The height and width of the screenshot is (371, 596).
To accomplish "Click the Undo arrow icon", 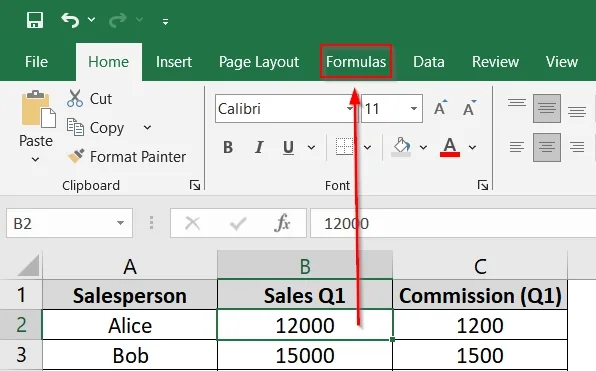I will pos(70,20).
